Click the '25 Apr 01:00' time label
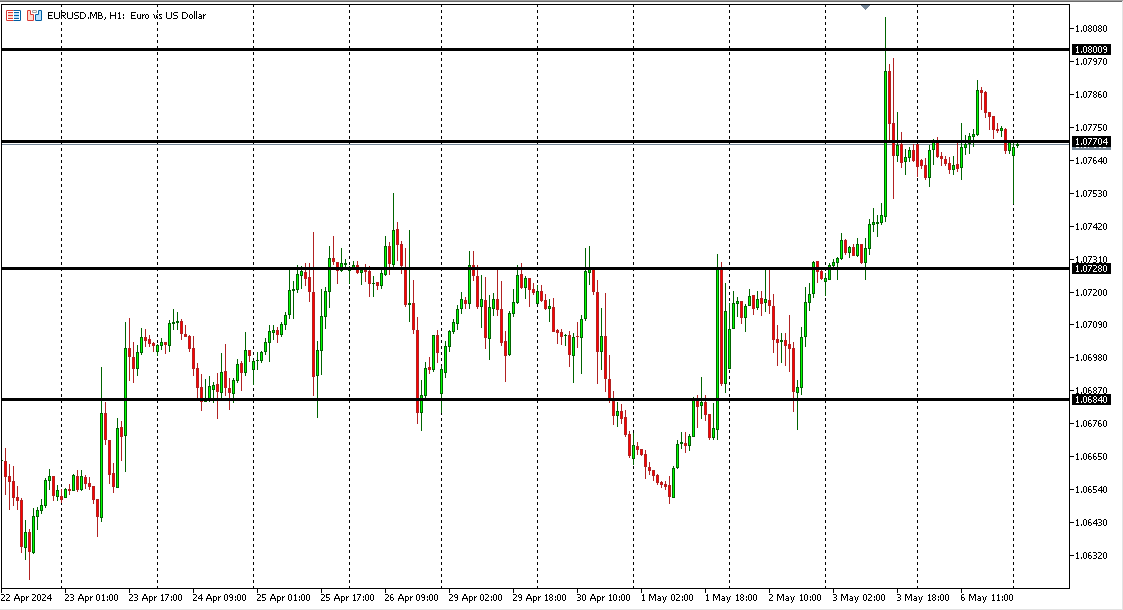 pyautogui.click(x=284, y=598)
